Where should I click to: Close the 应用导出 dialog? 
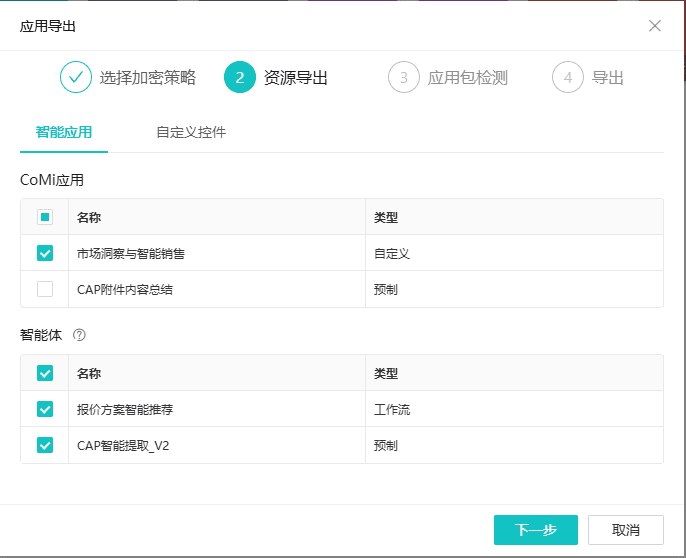pyautogui.click(x=654, y=26)
